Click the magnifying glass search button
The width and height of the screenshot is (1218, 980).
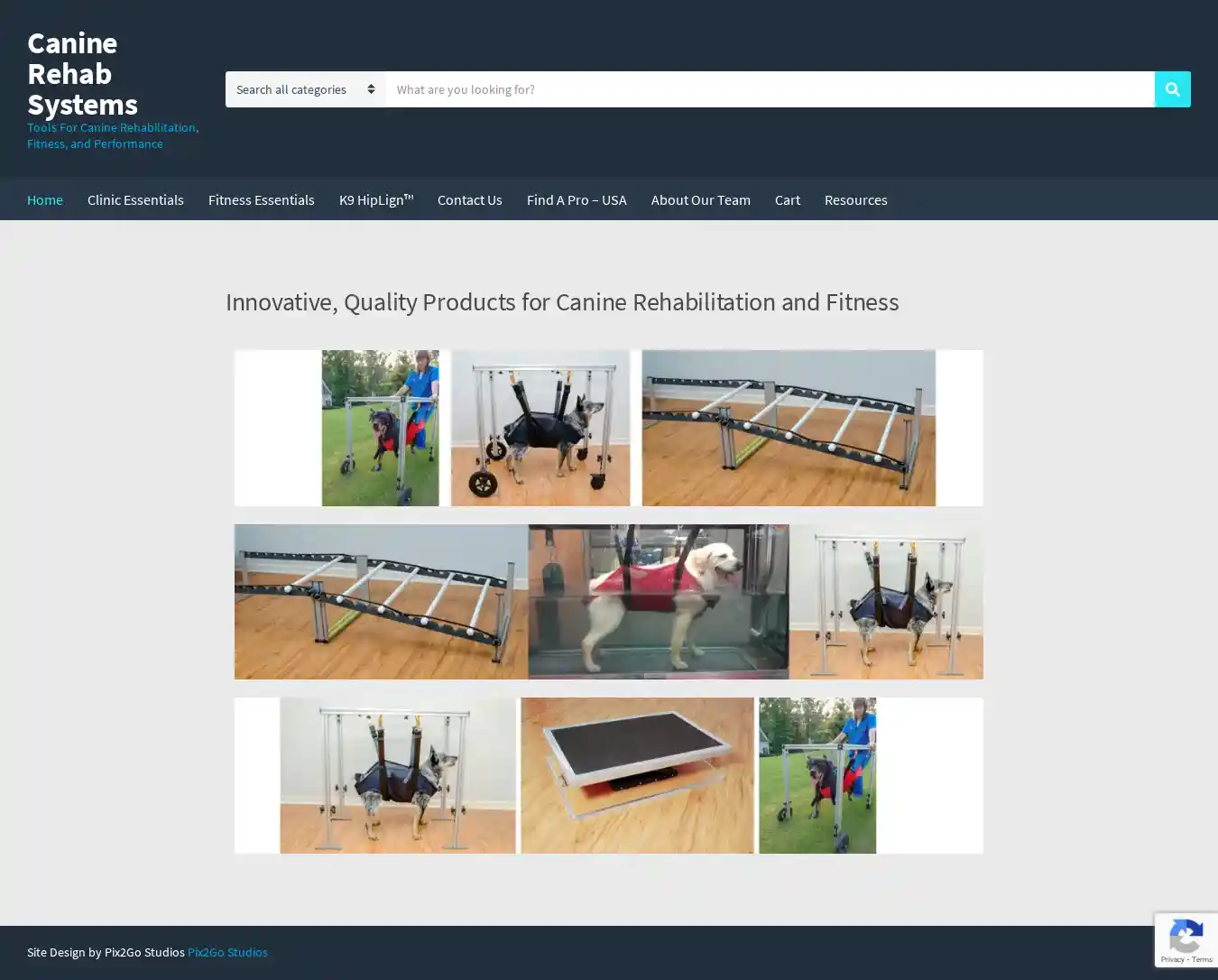[x=1172, y=89]
